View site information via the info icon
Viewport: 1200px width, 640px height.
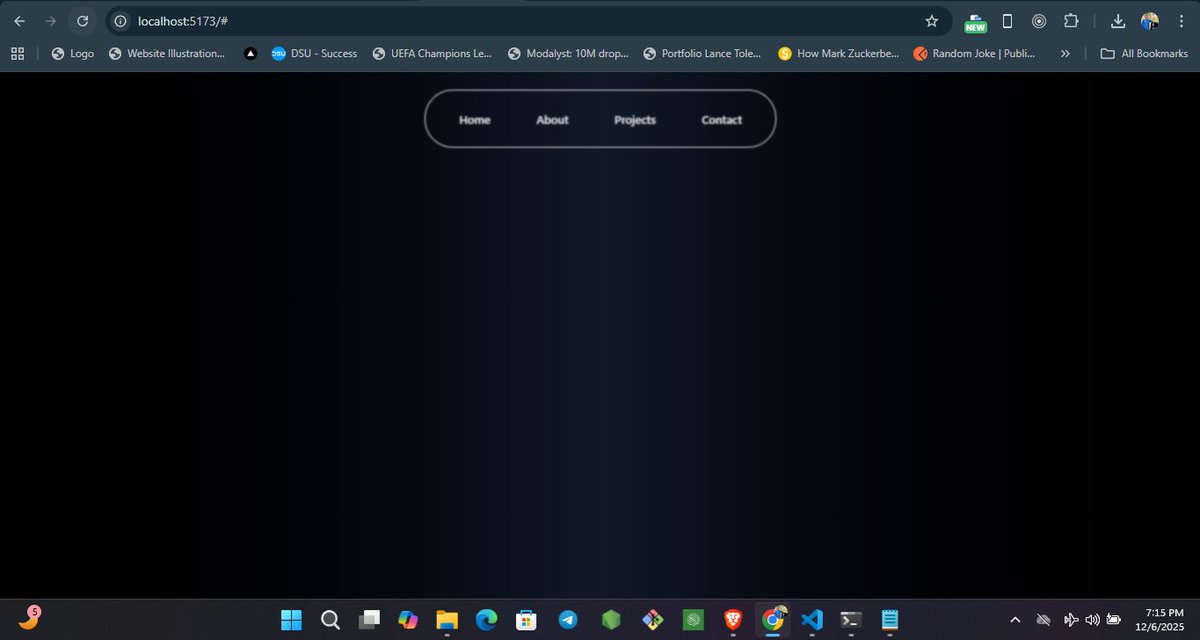pos(118,20)
